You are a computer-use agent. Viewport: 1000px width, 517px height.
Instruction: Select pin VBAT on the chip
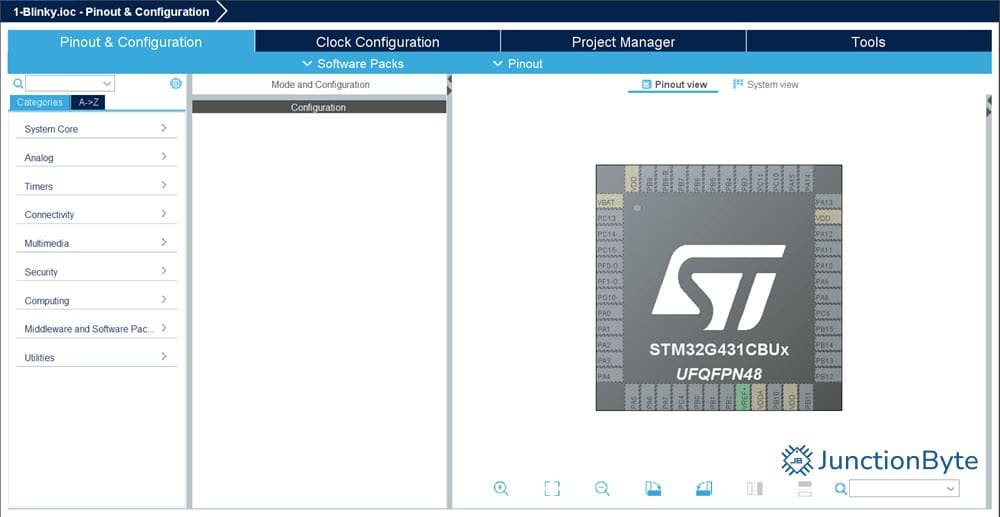coord(610,203)
